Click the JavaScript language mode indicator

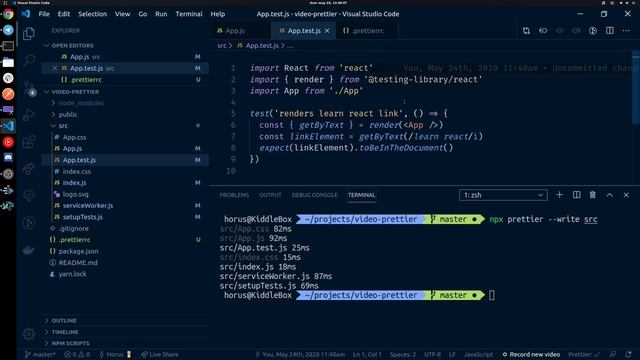click(478, 354)
